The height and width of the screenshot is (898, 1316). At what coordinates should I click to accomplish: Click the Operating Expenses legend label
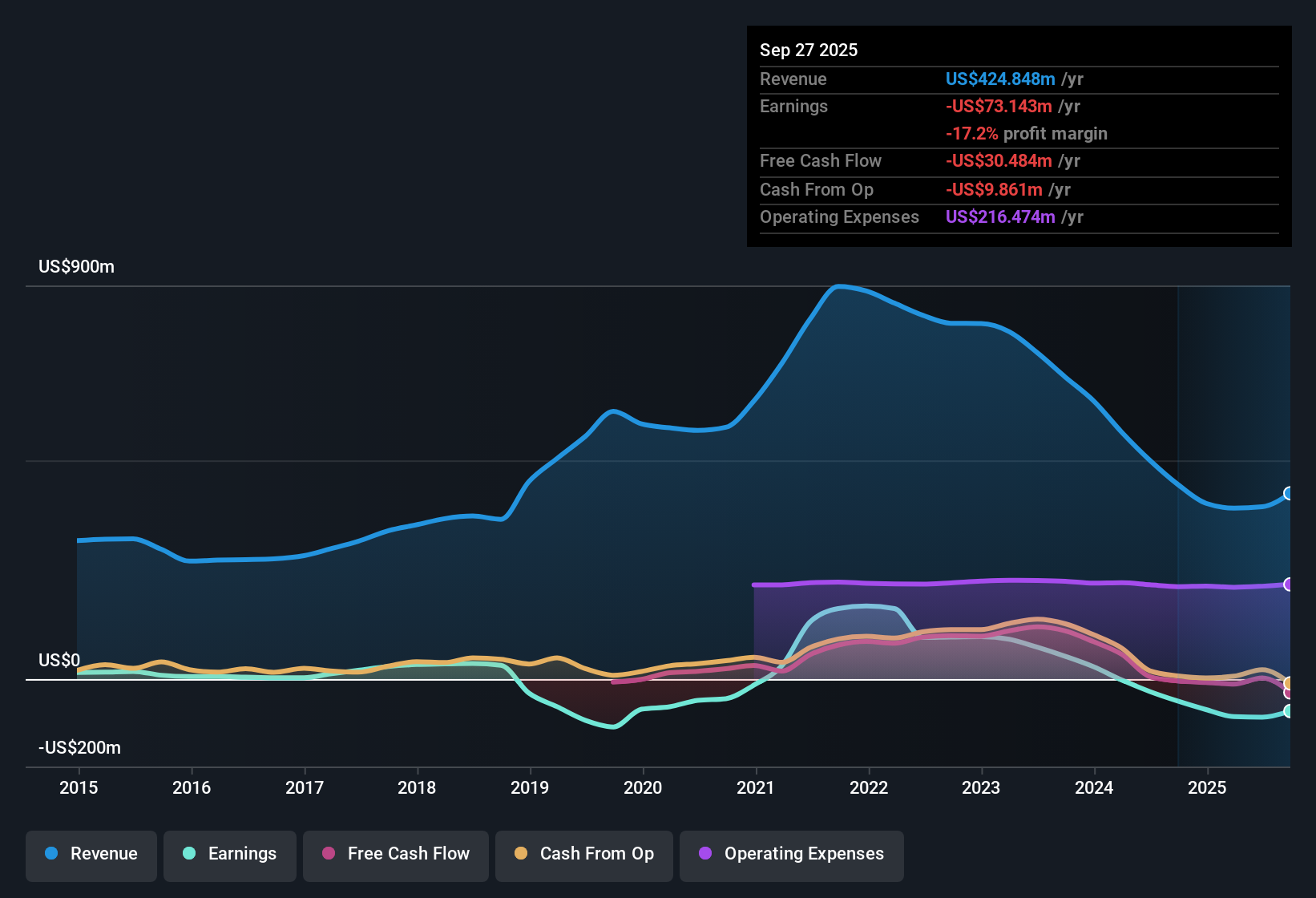pyautogui.click(x=803, y=855)
